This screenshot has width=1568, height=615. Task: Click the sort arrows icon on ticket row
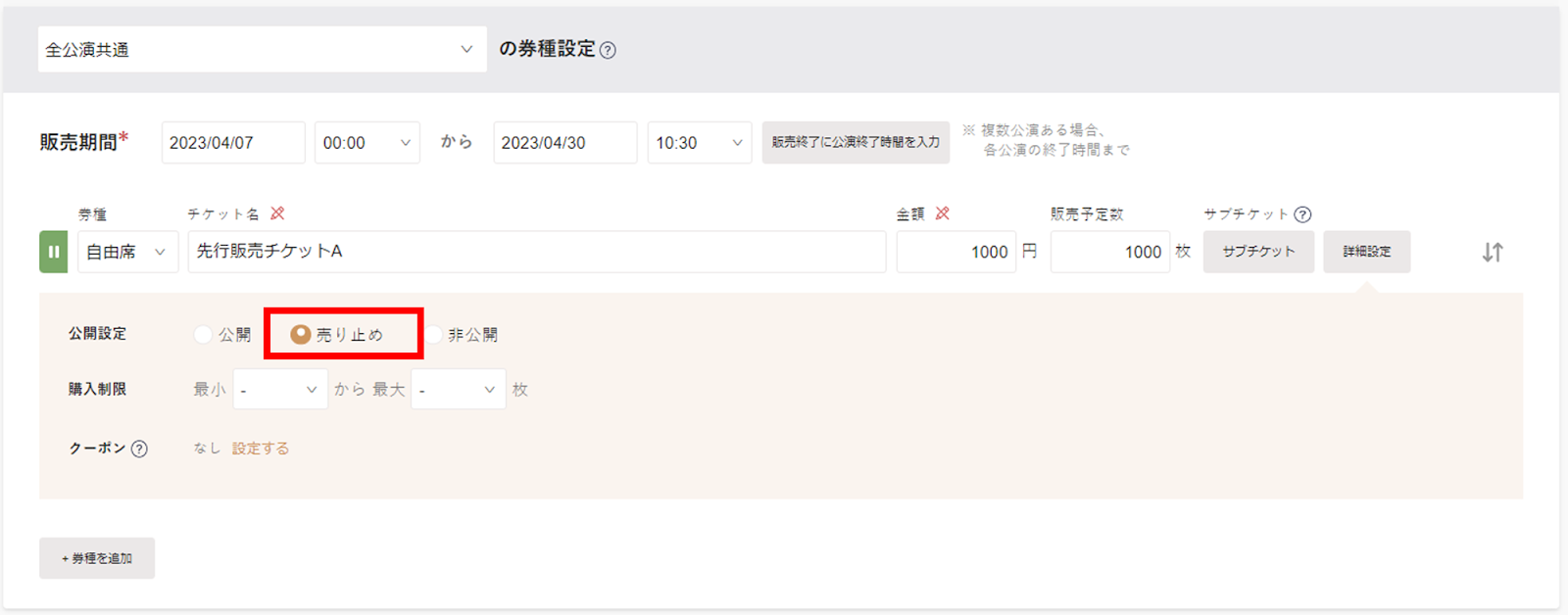[1492, 253]
